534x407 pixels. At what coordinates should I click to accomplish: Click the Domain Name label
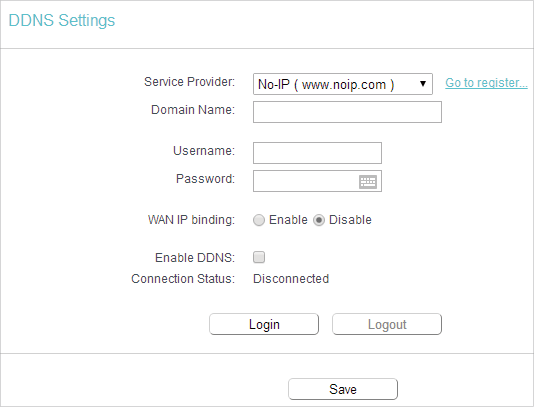tap(193, 110)
